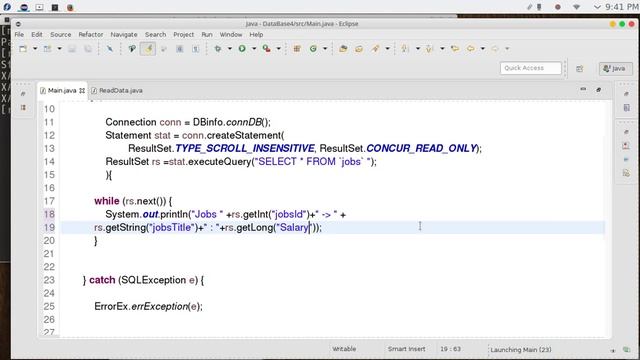The width and height of the screenshot is (640, 360).
Task: Open the New Java Class dropdown arrow
Action: pos(325,49)
